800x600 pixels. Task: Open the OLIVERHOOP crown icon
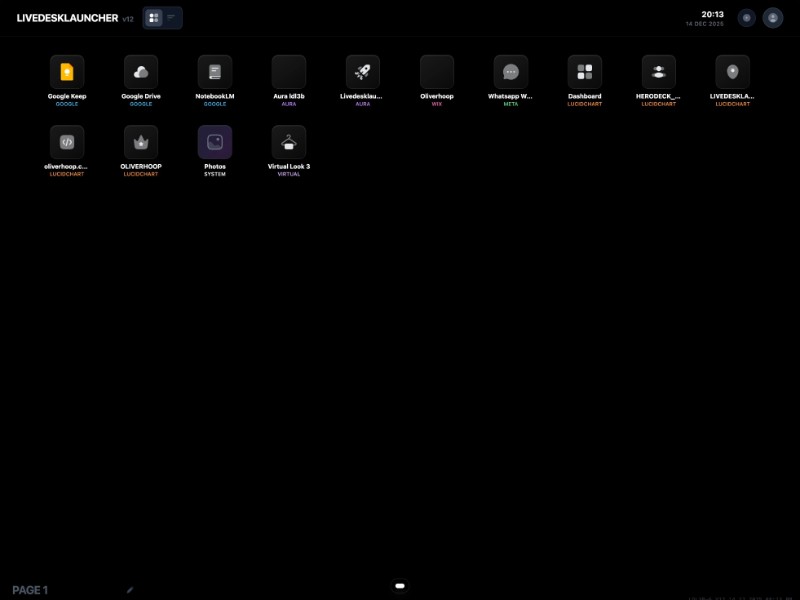click(x=141, y=142)
